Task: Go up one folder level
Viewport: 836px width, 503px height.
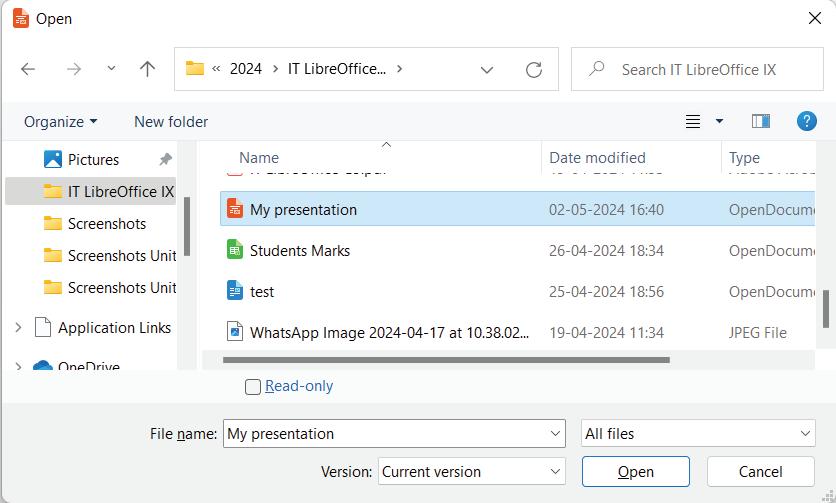Action: 148,69
